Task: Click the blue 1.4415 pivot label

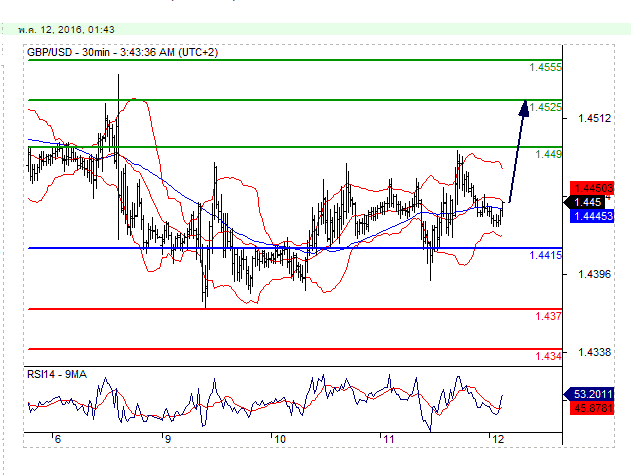Action: coord(545,255)
